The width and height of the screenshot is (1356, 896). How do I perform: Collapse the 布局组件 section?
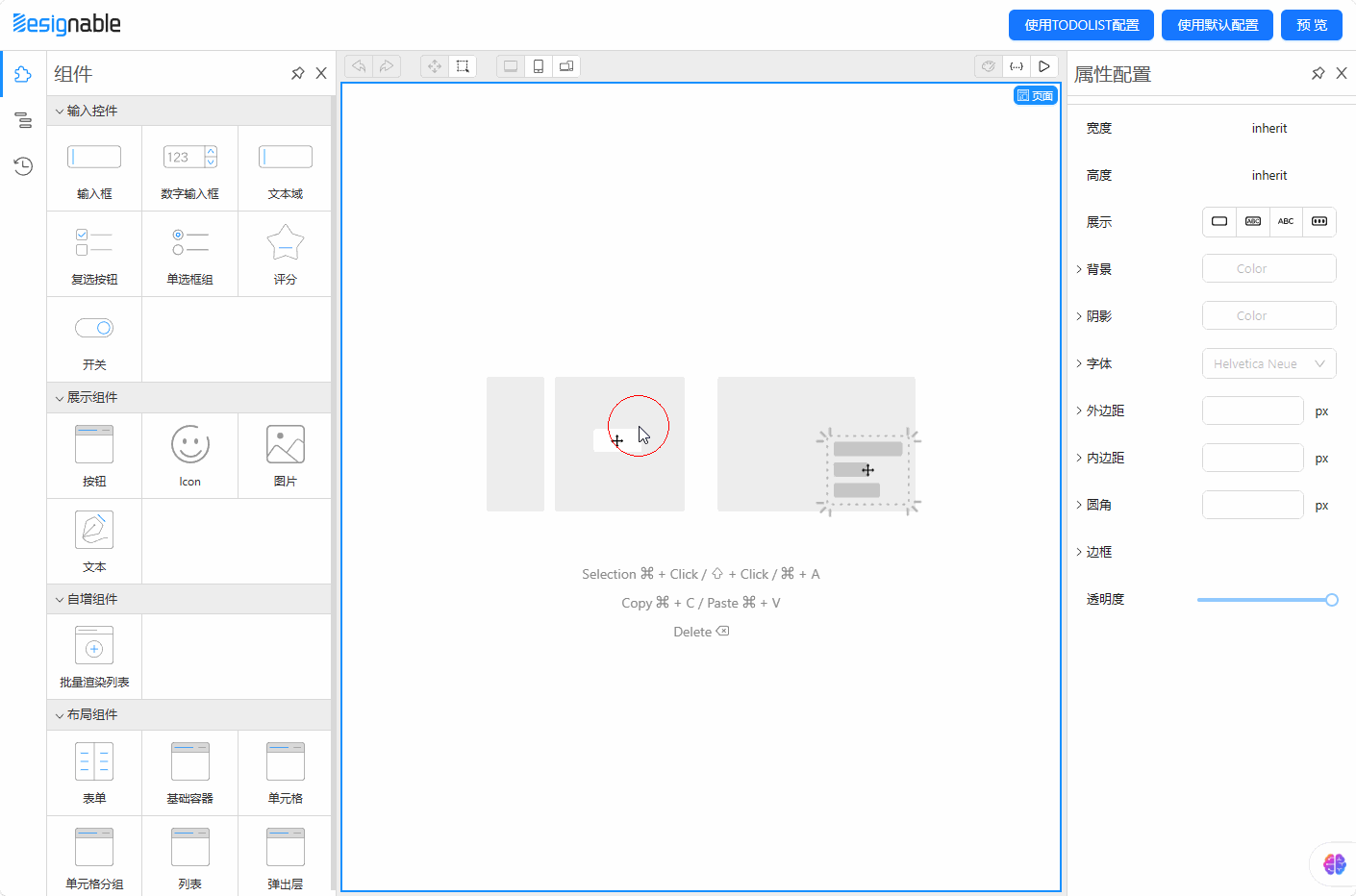tap(188, 714)
